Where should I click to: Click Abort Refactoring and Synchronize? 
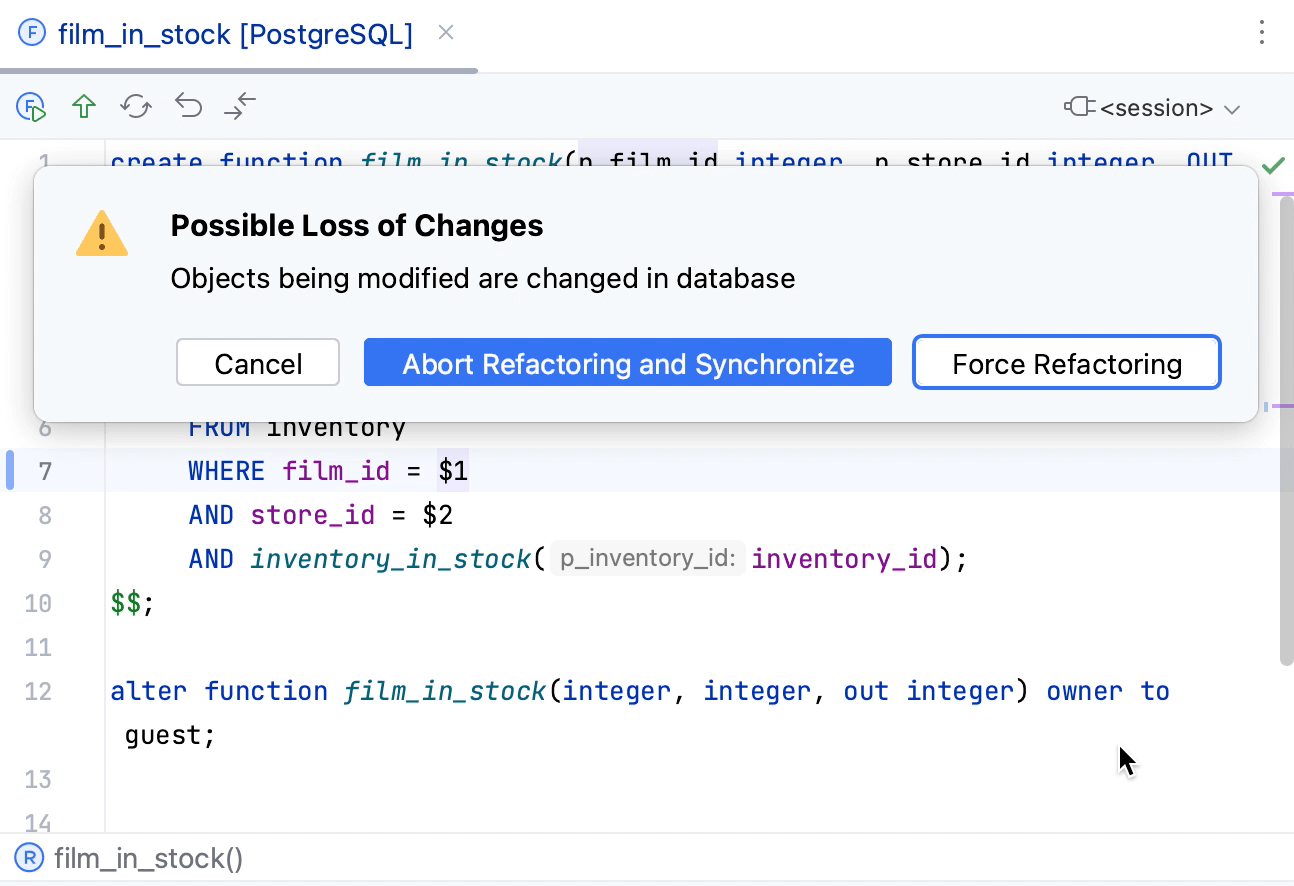(x=628, y=363)
